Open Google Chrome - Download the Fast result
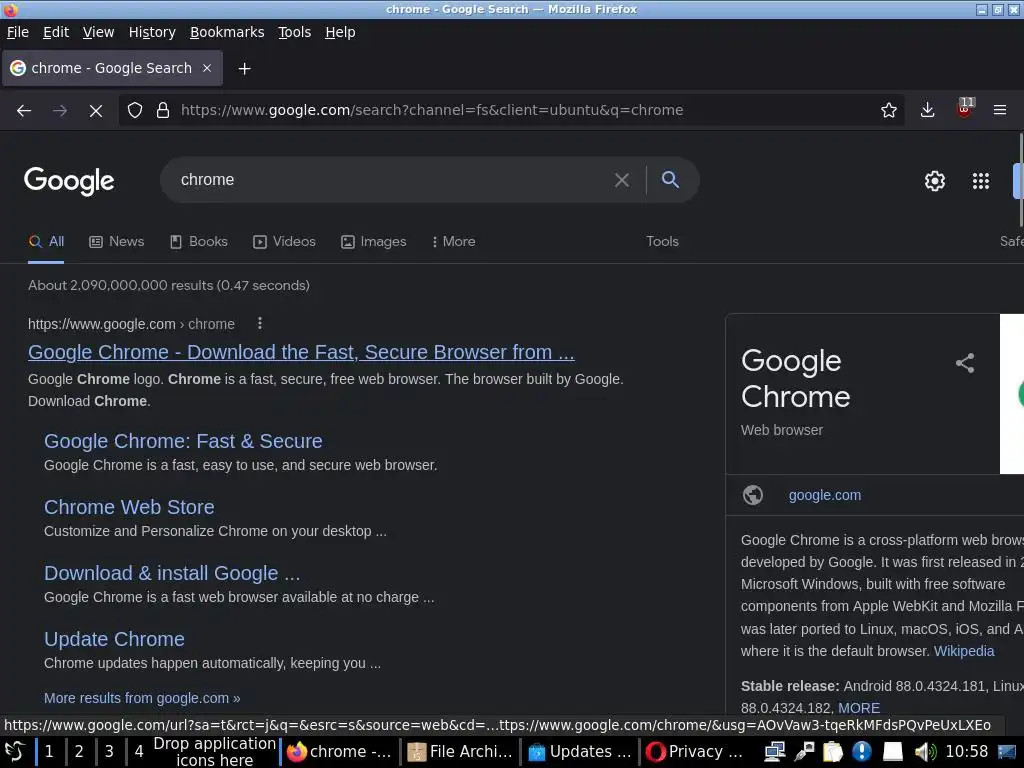 [301, 352]
